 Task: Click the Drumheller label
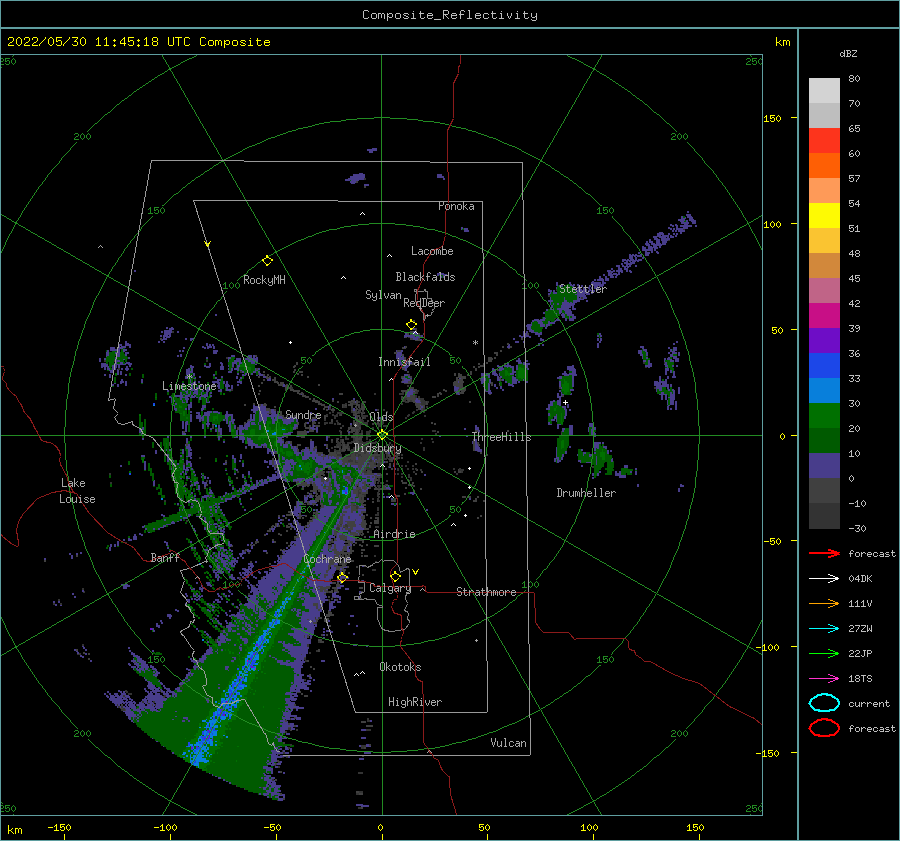click(x=586, y=493)
